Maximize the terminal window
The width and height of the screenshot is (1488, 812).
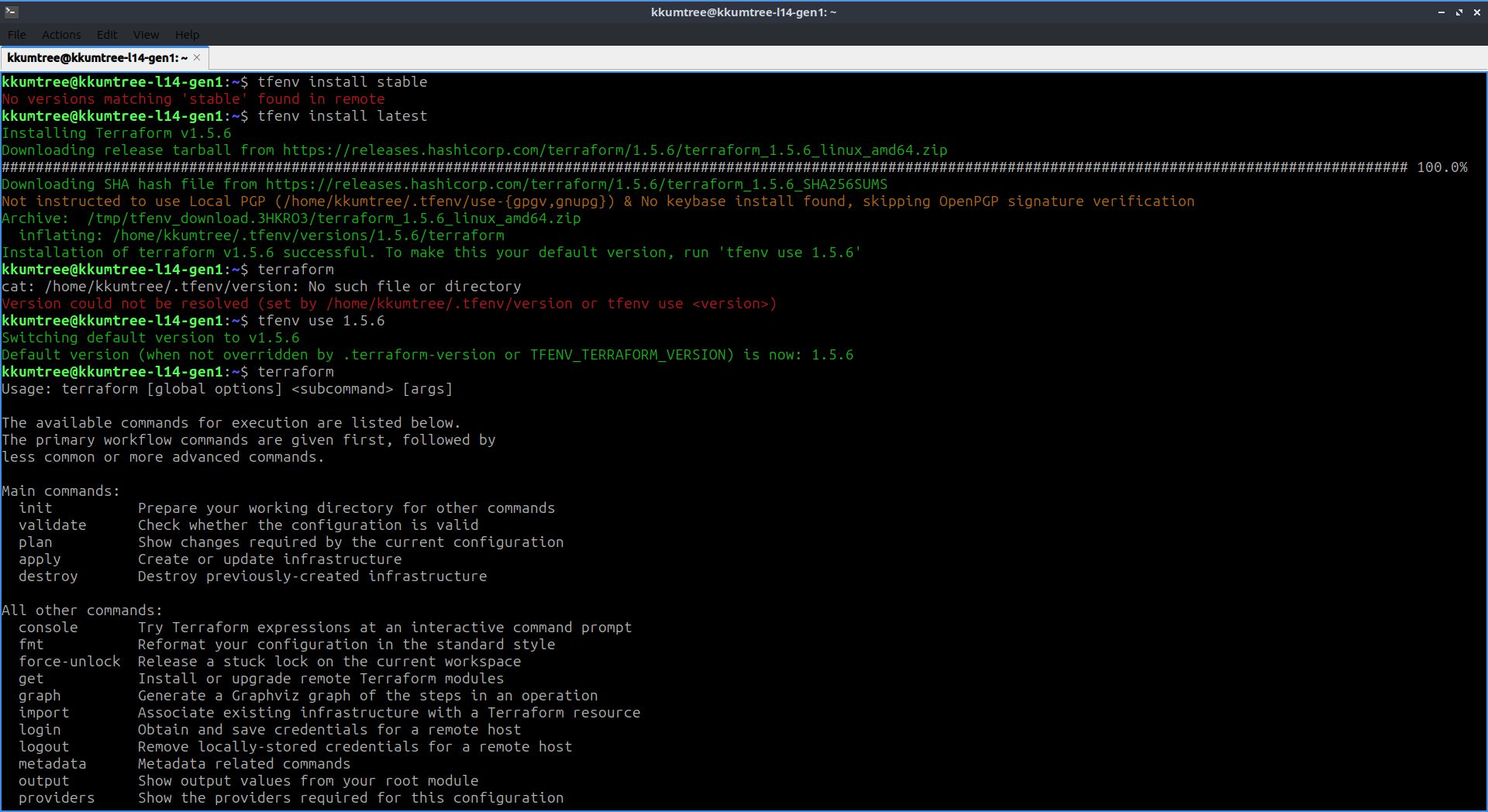tap(1459, 12)
